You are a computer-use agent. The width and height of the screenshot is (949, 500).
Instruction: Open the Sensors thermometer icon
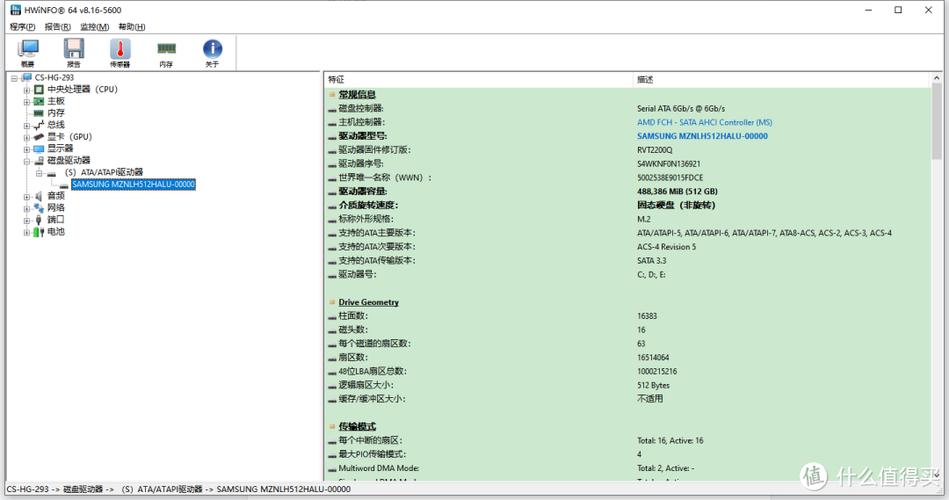120,53
